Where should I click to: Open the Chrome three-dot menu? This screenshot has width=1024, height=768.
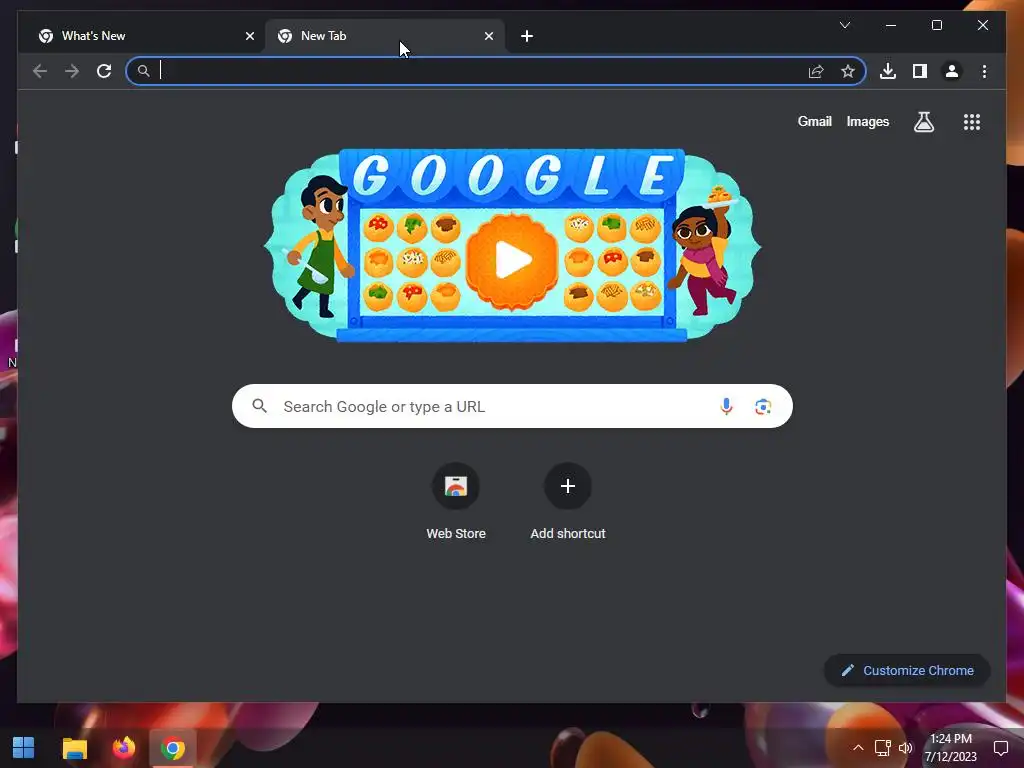coord(984,71)
